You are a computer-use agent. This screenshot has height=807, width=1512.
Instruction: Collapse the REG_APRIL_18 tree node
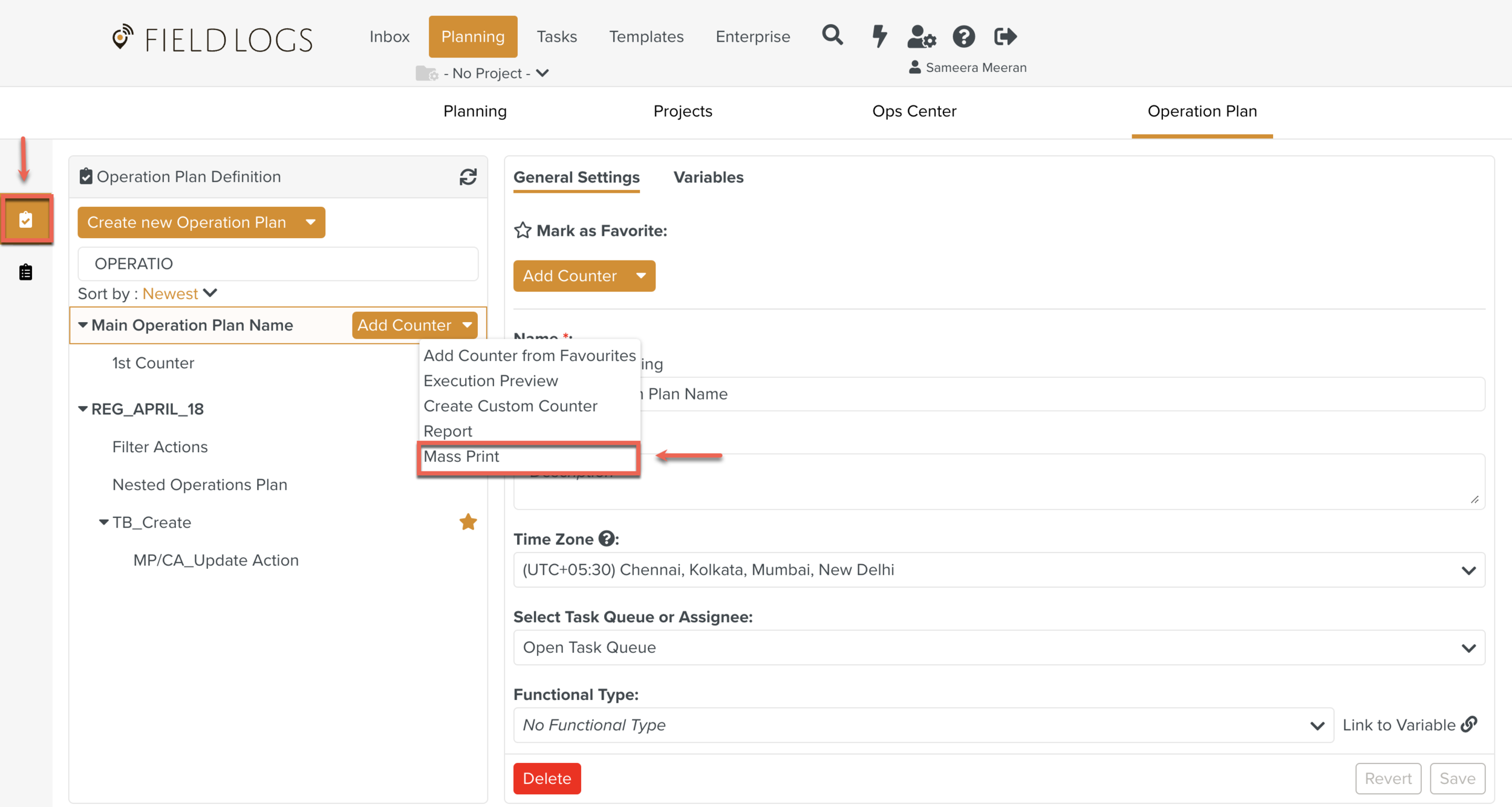coord(83,409)
